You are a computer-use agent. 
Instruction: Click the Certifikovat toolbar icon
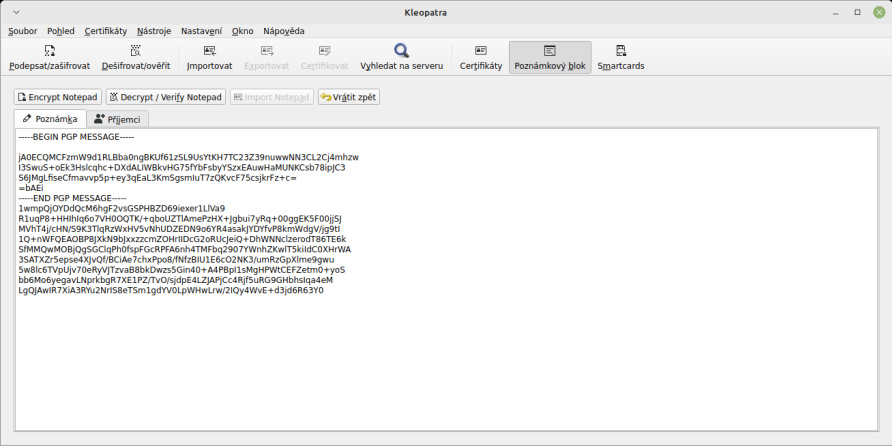click(x=324, y=57)
